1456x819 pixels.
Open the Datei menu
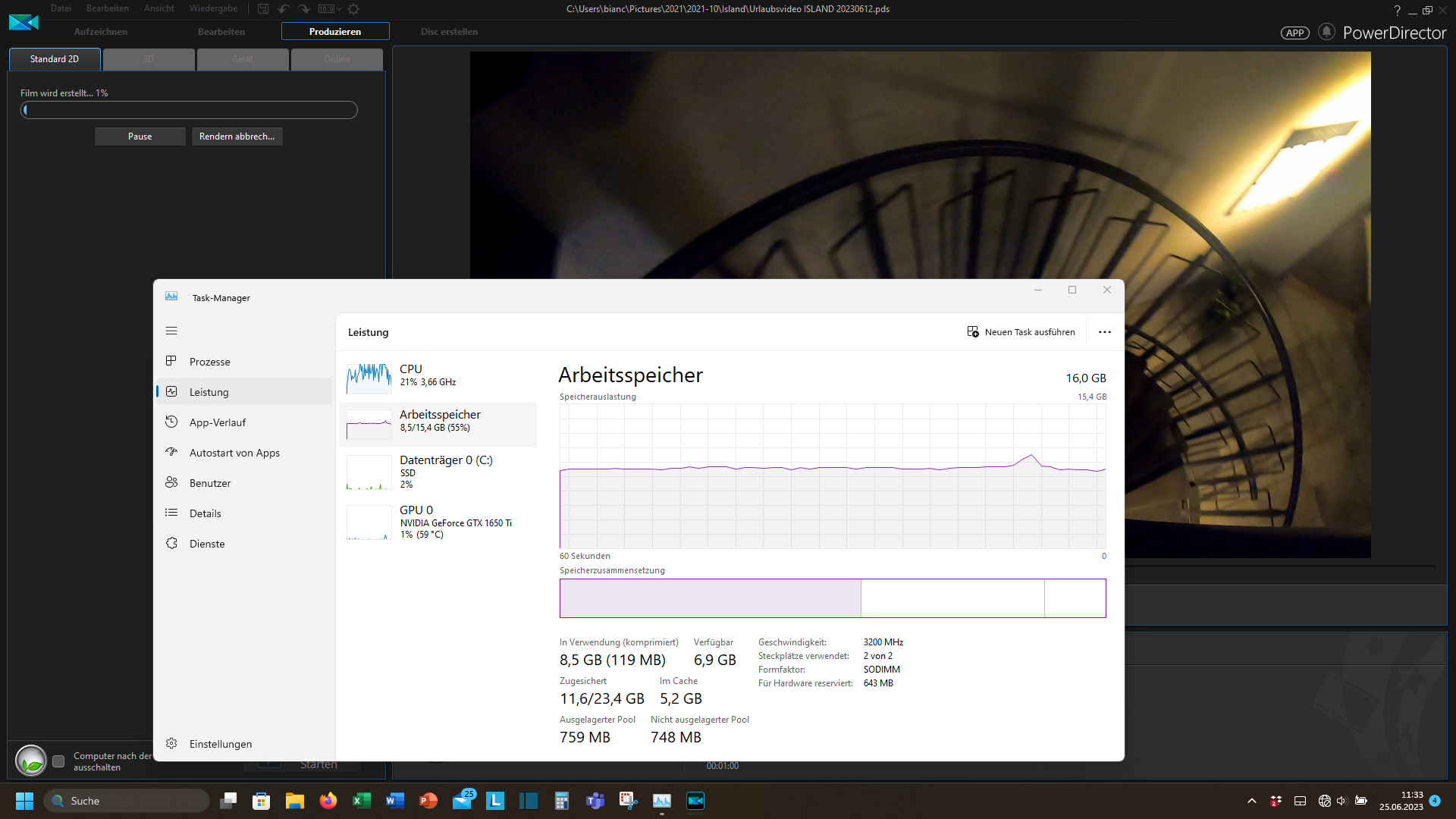61,8
